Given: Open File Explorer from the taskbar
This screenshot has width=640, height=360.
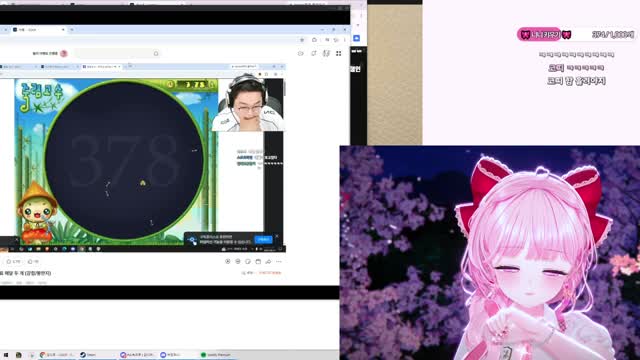Looking at the screenshot, I should click(x=18, y=355).
